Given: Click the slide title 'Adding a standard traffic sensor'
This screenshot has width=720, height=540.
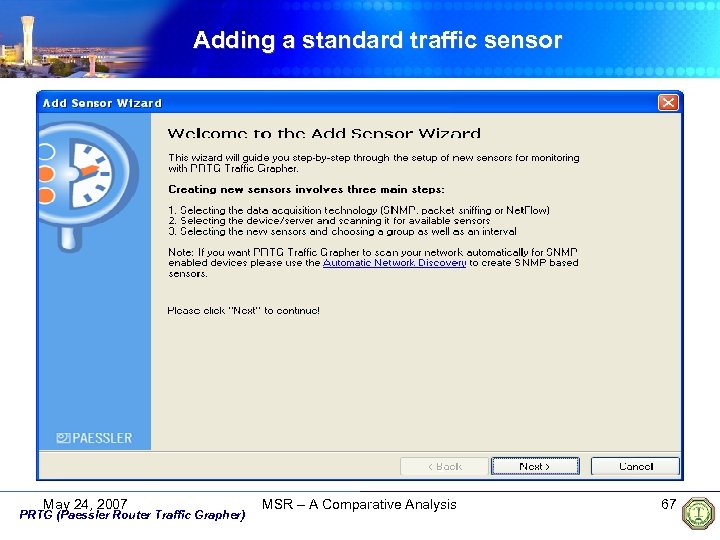Looking at the screenshot, I should (377, 40).
